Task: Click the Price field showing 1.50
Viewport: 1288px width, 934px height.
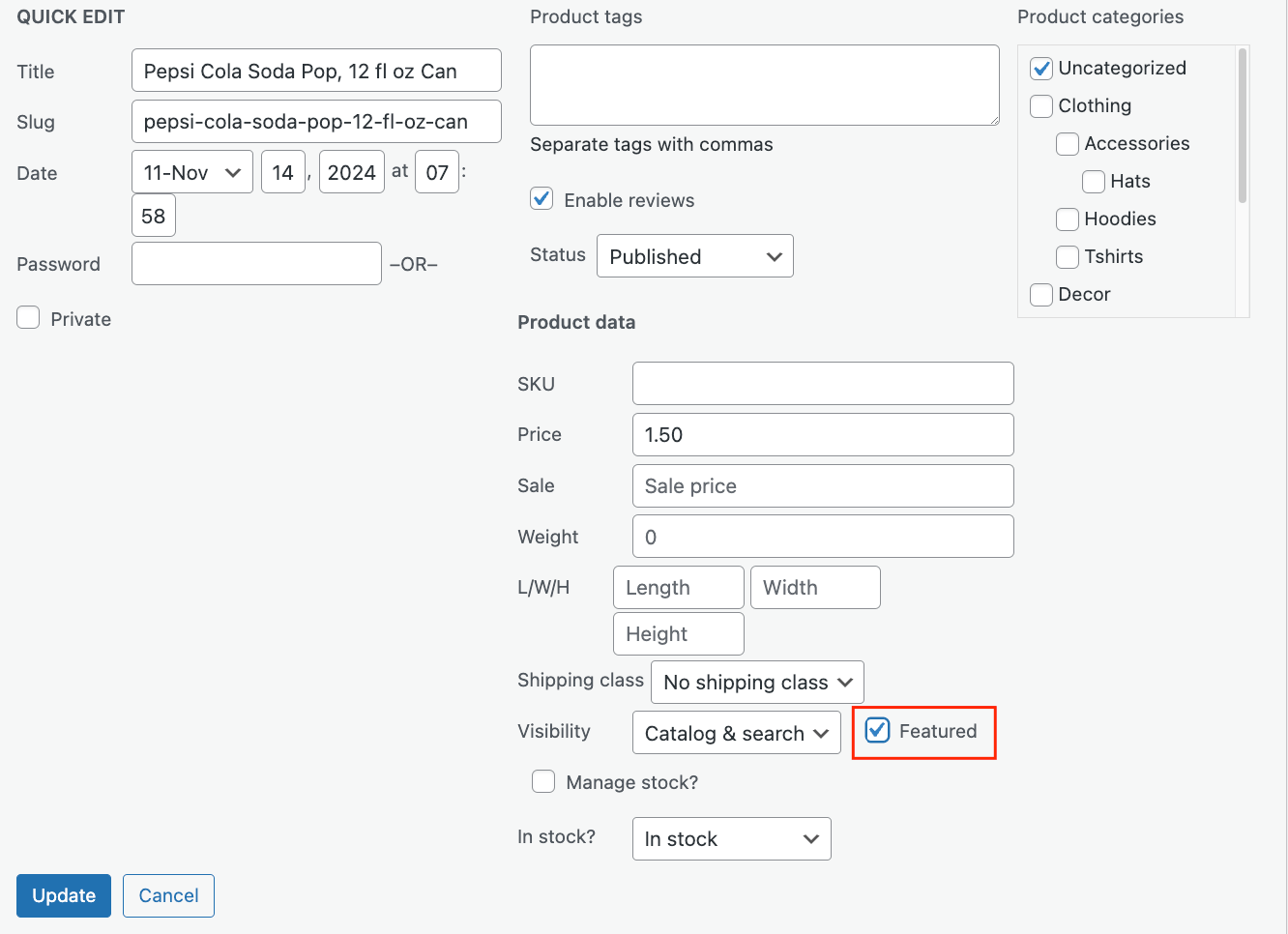Action: [823, 435]
